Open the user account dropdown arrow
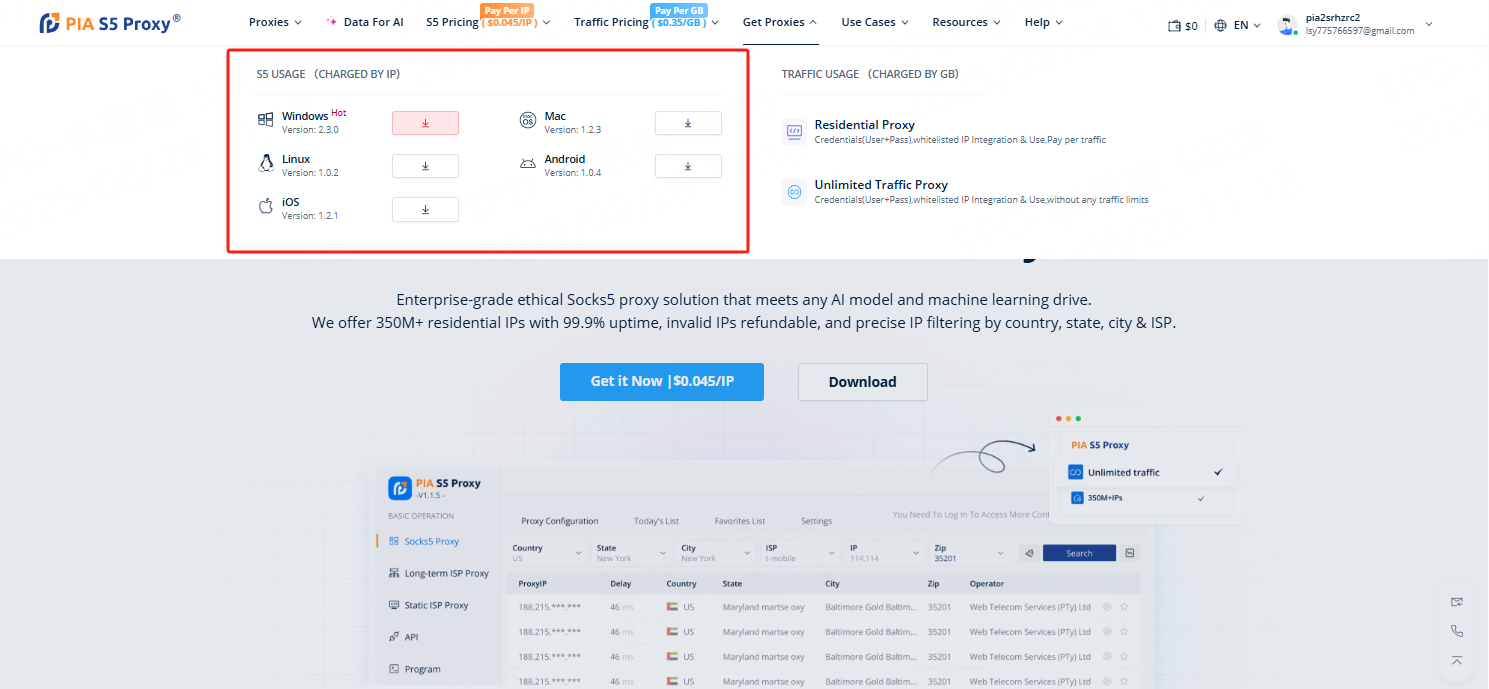 tap(1429, 24)
